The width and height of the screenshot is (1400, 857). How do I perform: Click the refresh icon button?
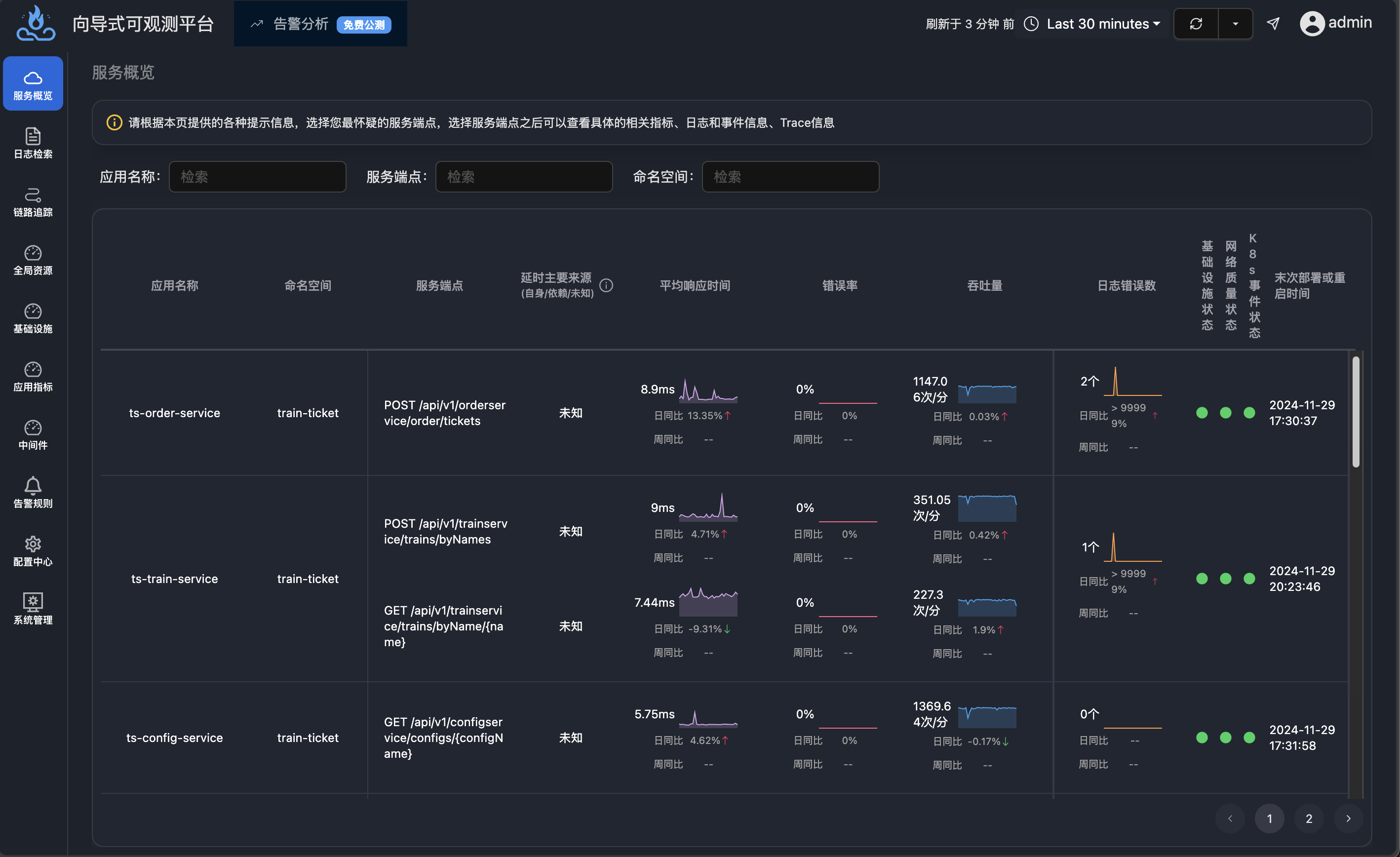click(1196, 24)
